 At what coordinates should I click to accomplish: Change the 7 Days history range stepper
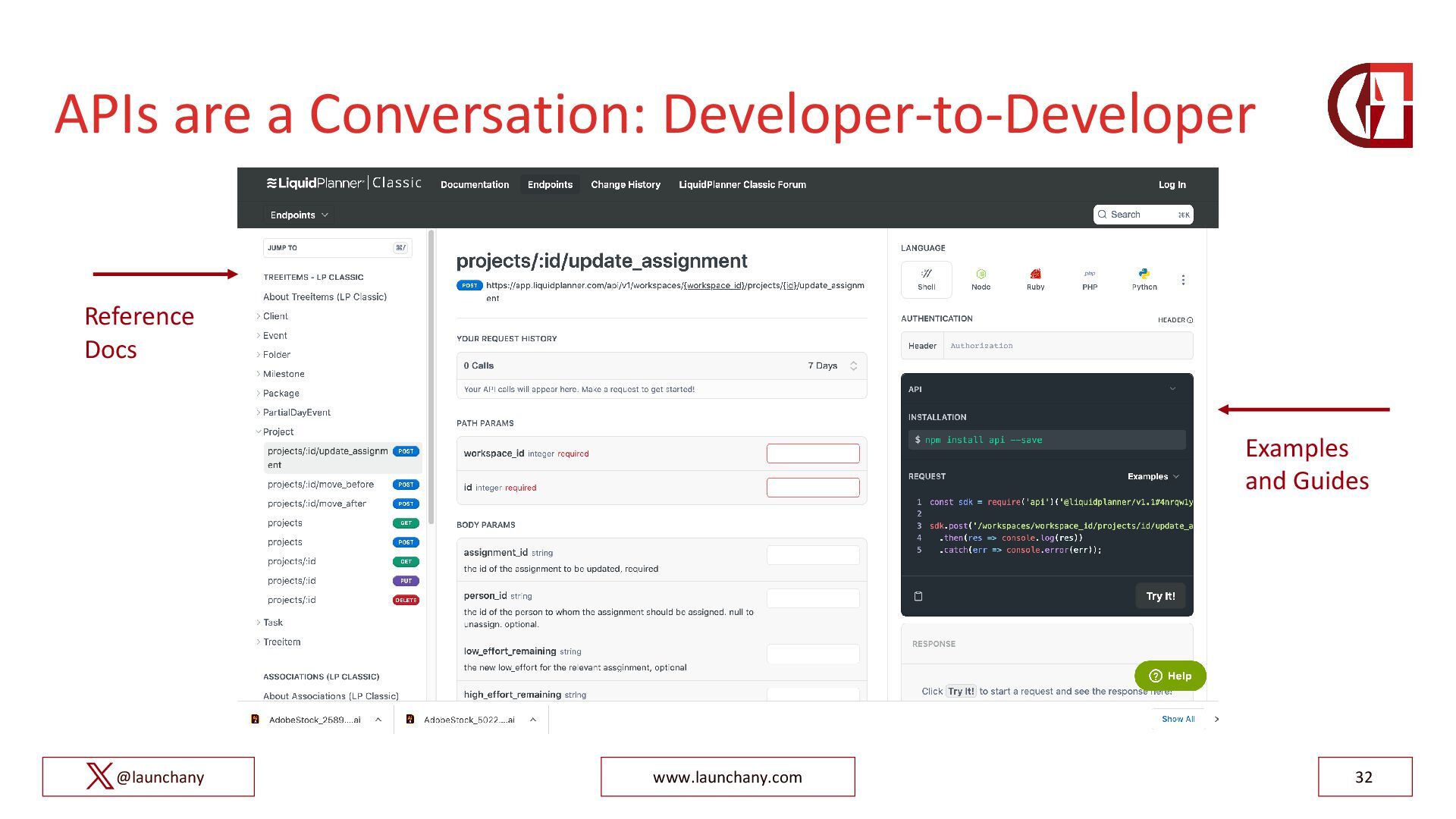853,366
